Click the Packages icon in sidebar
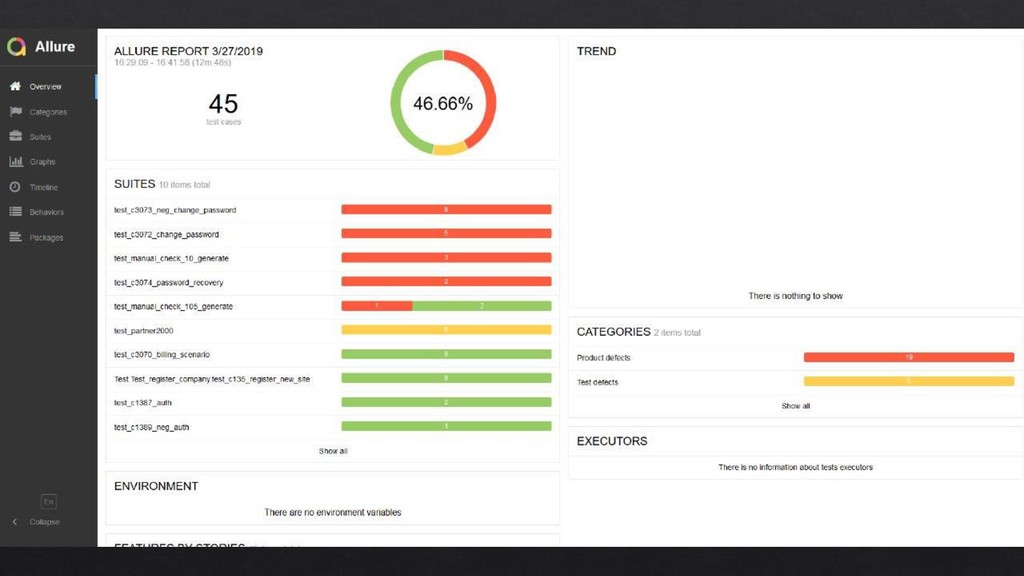Image resolution: width=1024 pixels, height=576 pixels. click(16, 237)
